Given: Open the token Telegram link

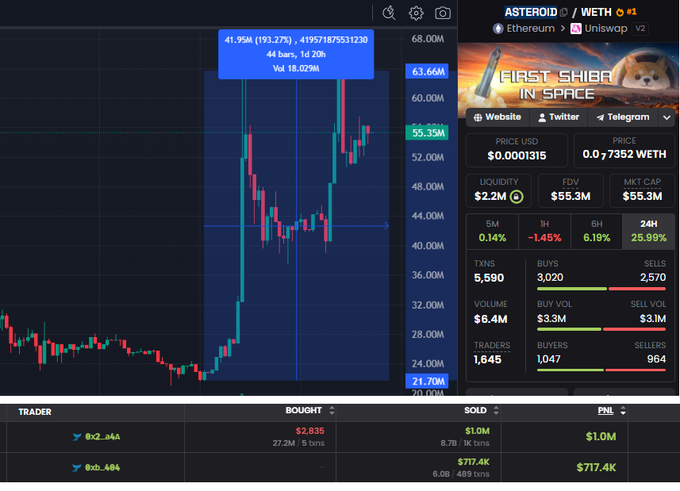Looking at the screenshot, I should 623,117.
